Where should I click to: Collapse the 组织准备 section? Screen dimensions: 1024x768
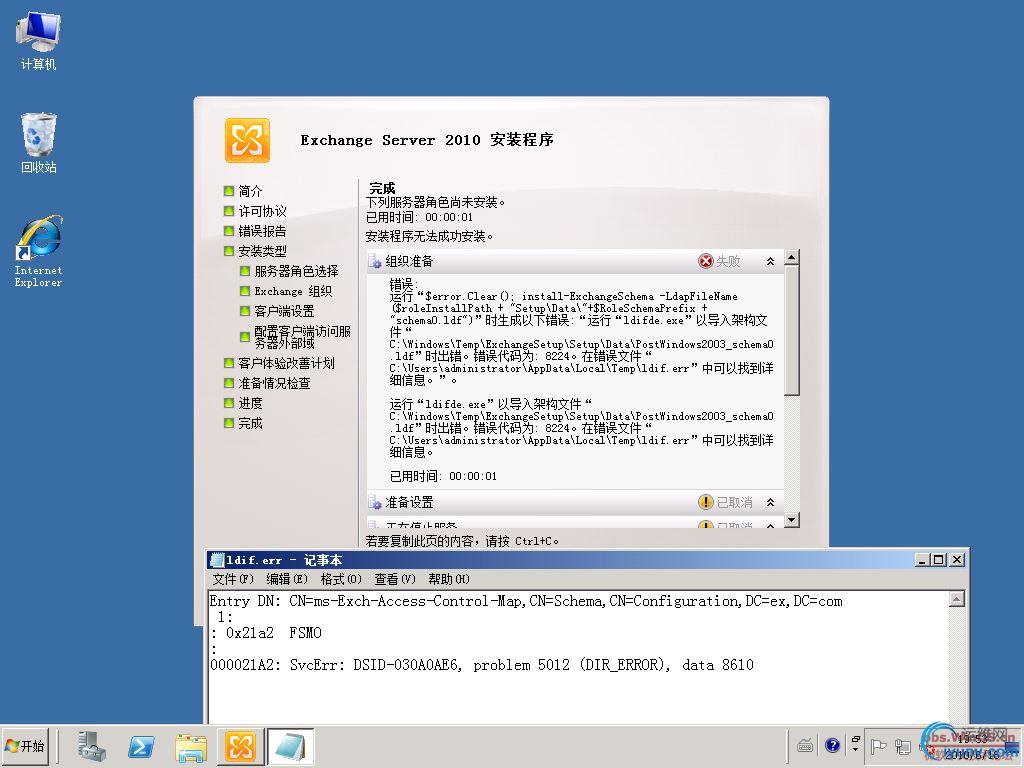771,261
